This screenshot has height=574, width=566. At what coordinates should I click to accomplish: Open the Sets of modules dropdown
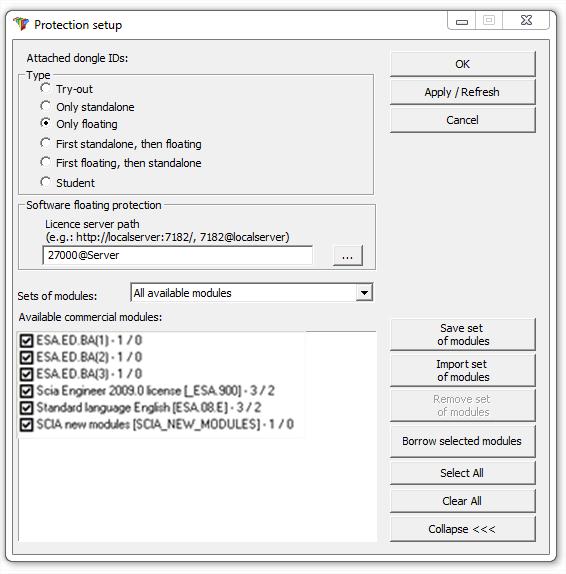tap(364, 292)
